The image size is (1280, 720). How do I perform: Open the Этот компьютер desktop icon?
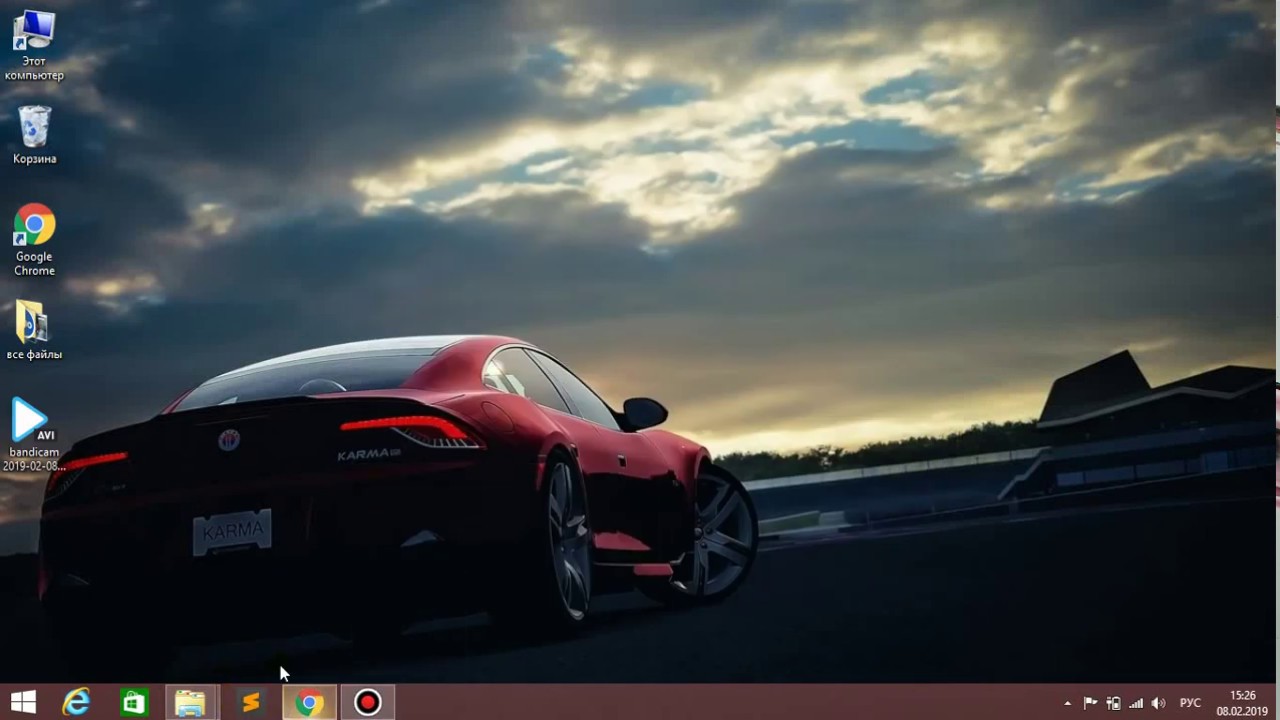pyautogui.click(x=34, y=45)
